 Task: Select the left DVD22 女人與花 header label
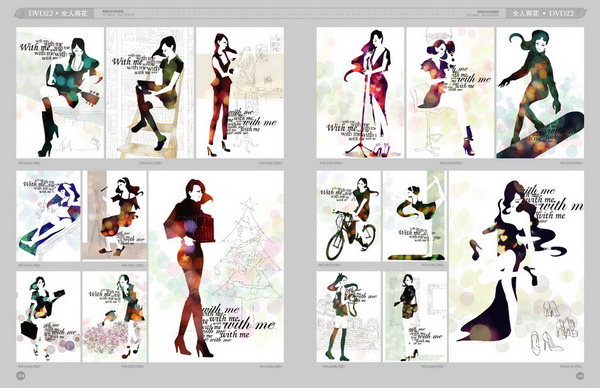pyautogui.click(x=57, y=13)
